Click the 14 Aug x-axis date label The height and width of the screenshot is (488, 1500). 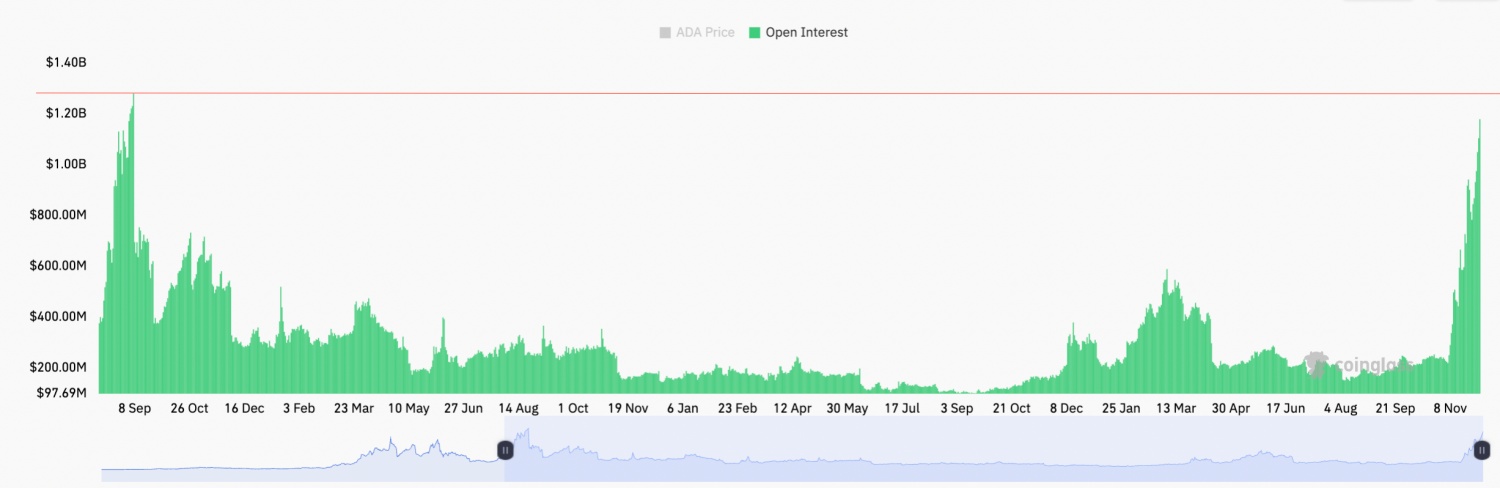[x=518, y=409]
